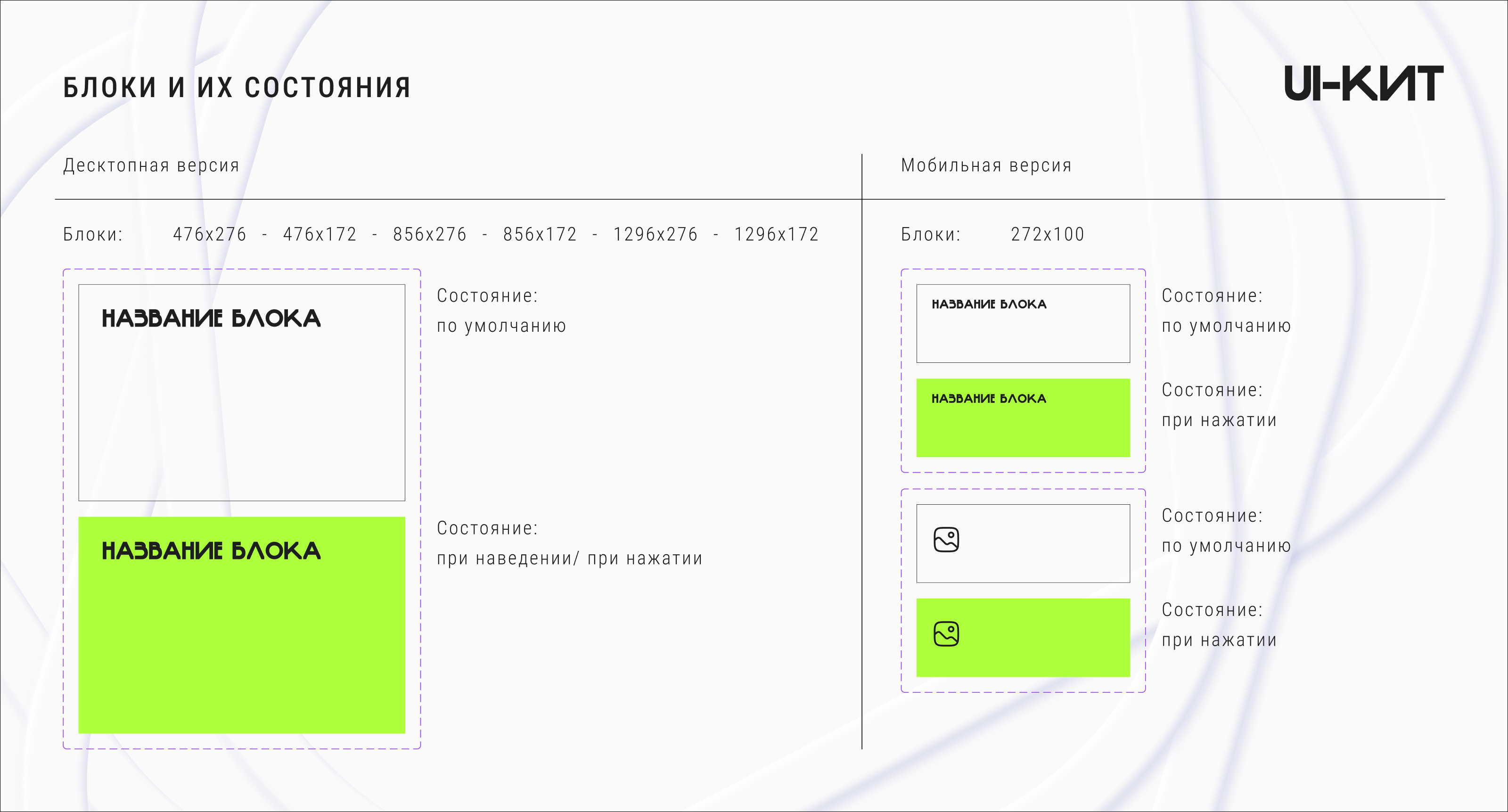Click the UI-КИТ logo

point(1363,83)
